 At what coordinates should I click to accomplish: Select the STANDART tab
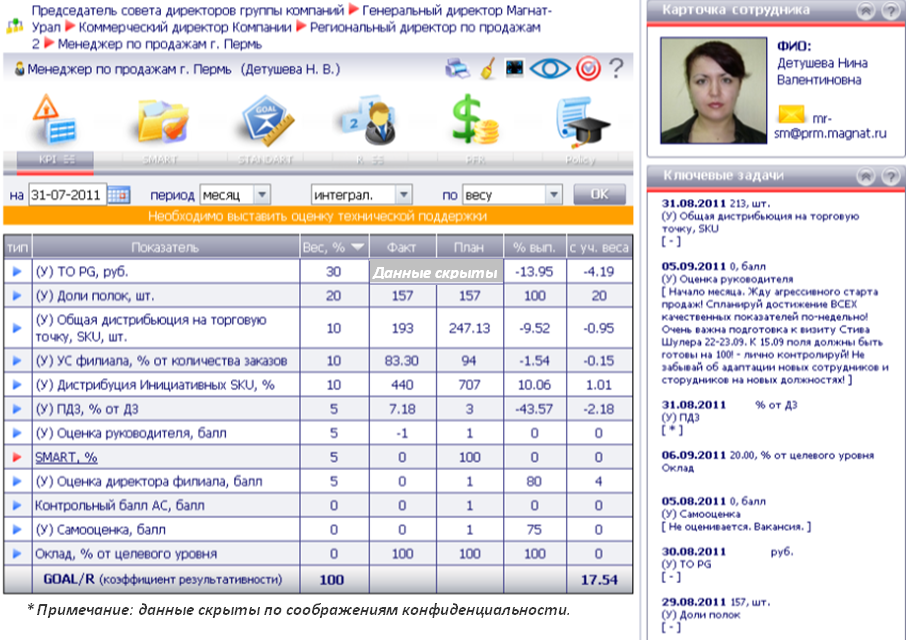click(266, 159)
